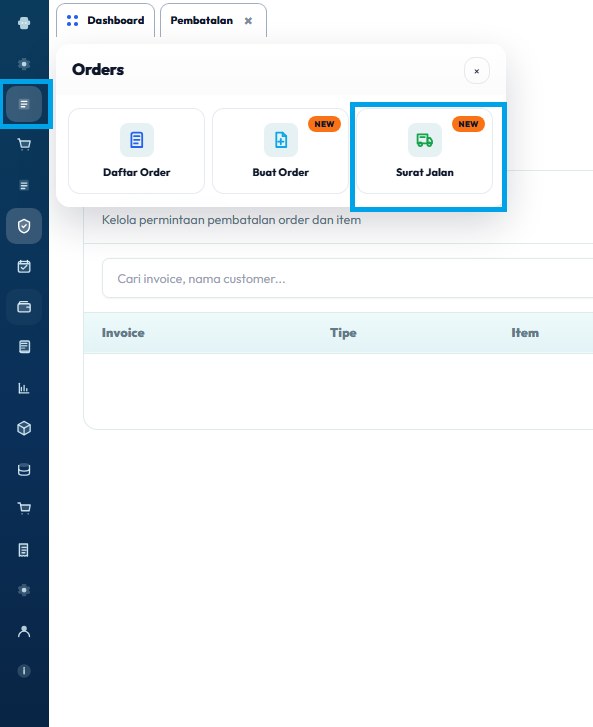The image size is (593, 727).
Task: Click the cart icon directly under the Orders icon
Action: tap(24, 145)
